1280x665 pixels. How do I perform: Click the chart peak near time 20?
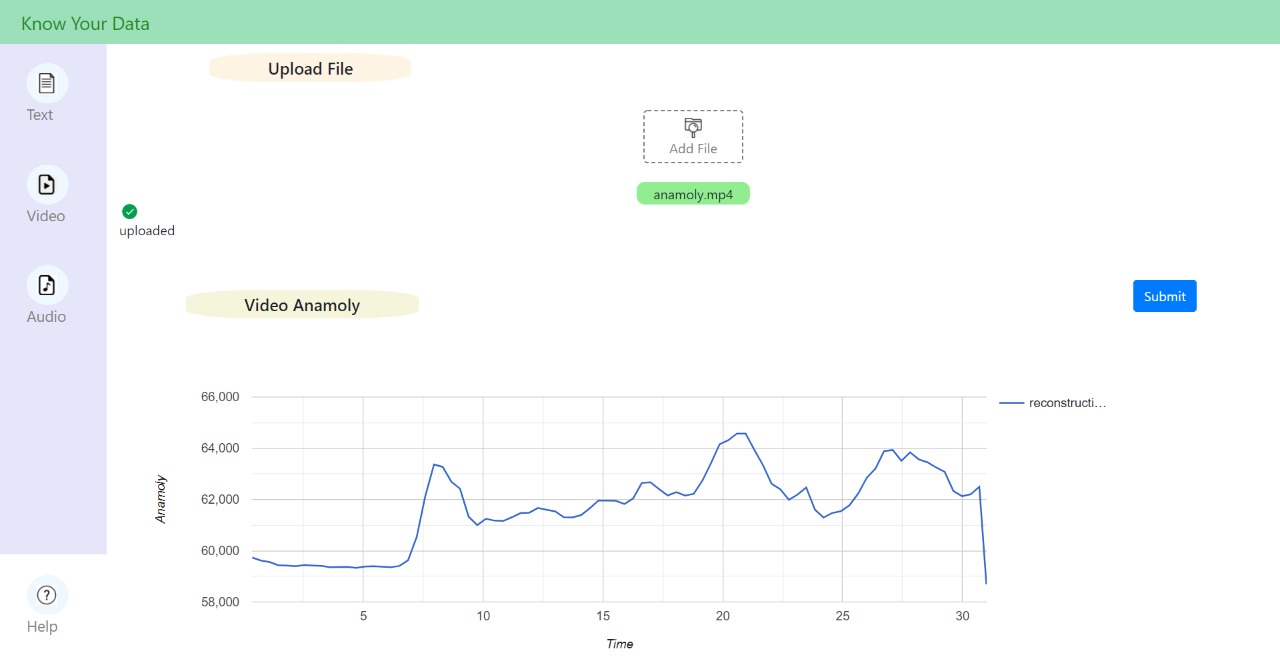click(x=740, y=434)
